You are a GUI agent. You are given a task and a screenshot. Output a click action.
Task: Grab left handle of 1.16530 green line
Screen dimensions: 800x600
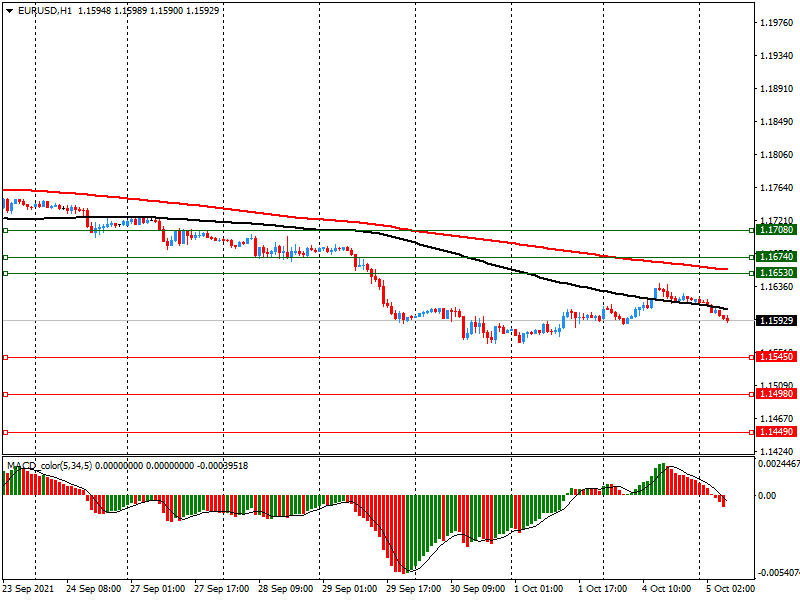(6, 273)
